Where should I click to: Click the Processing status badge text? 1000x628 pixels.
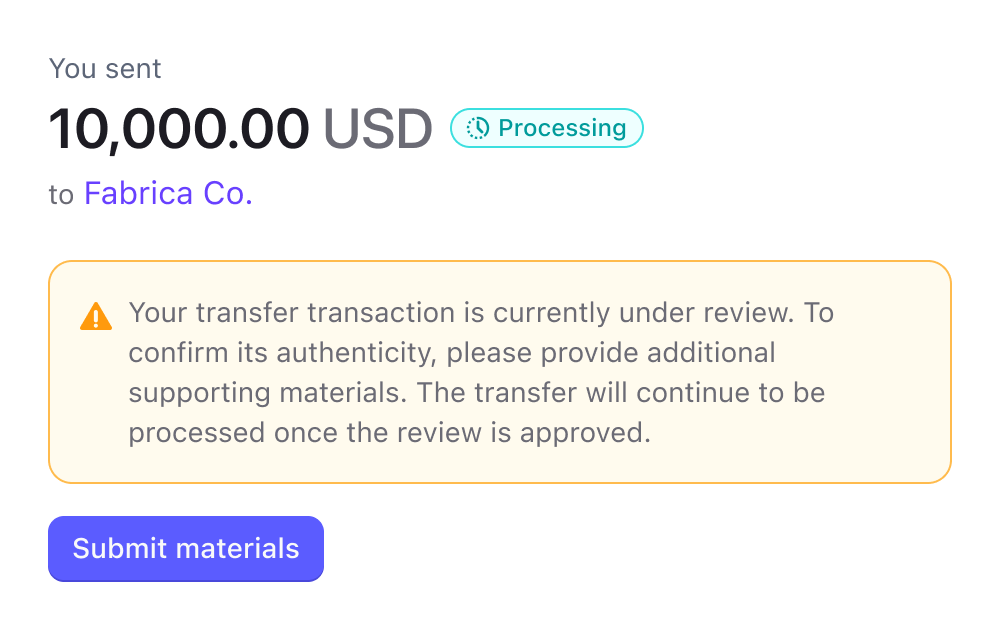(562, 128)
